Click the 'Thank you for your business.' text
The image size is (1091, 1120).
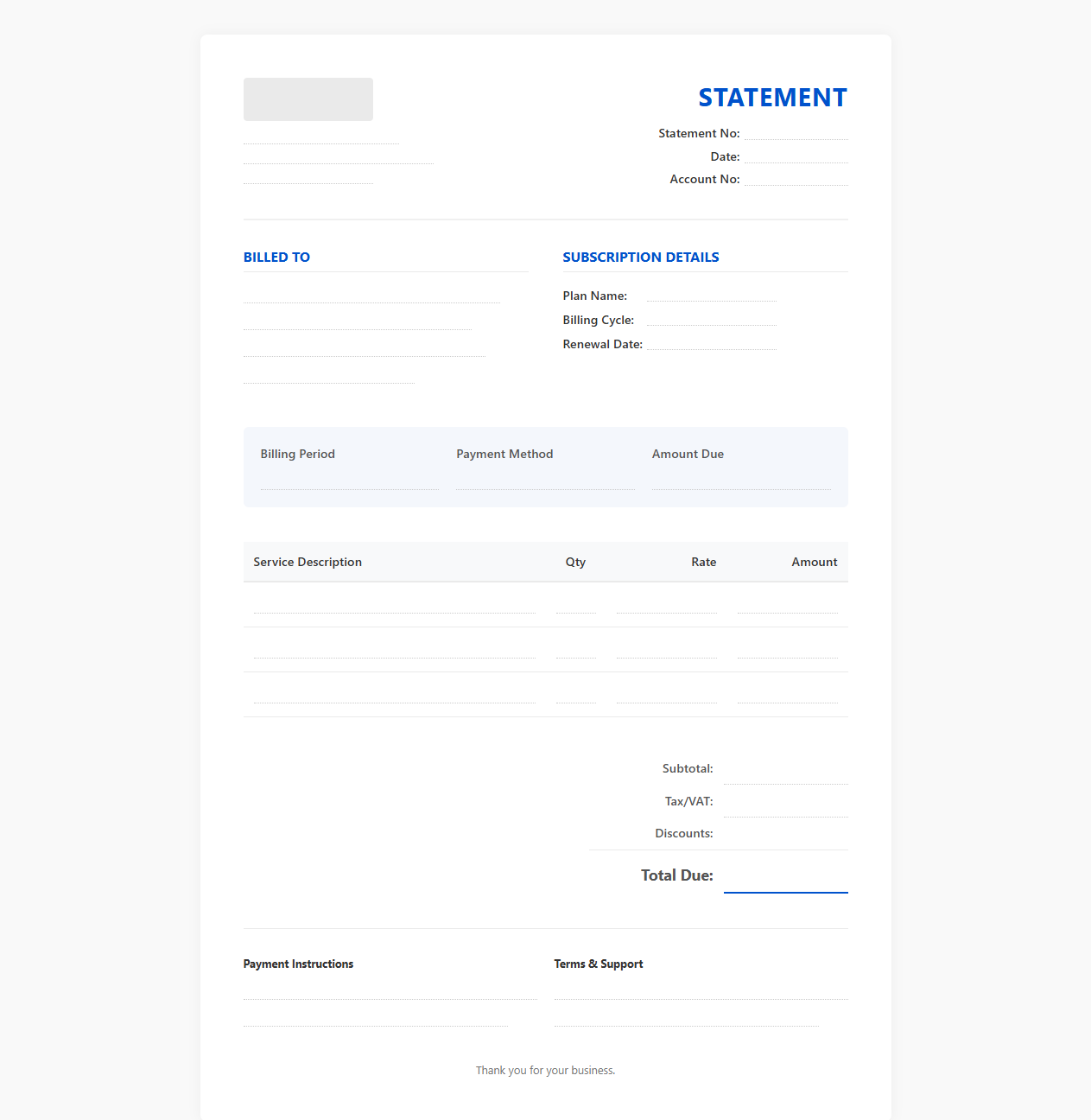pos(546,1070)
